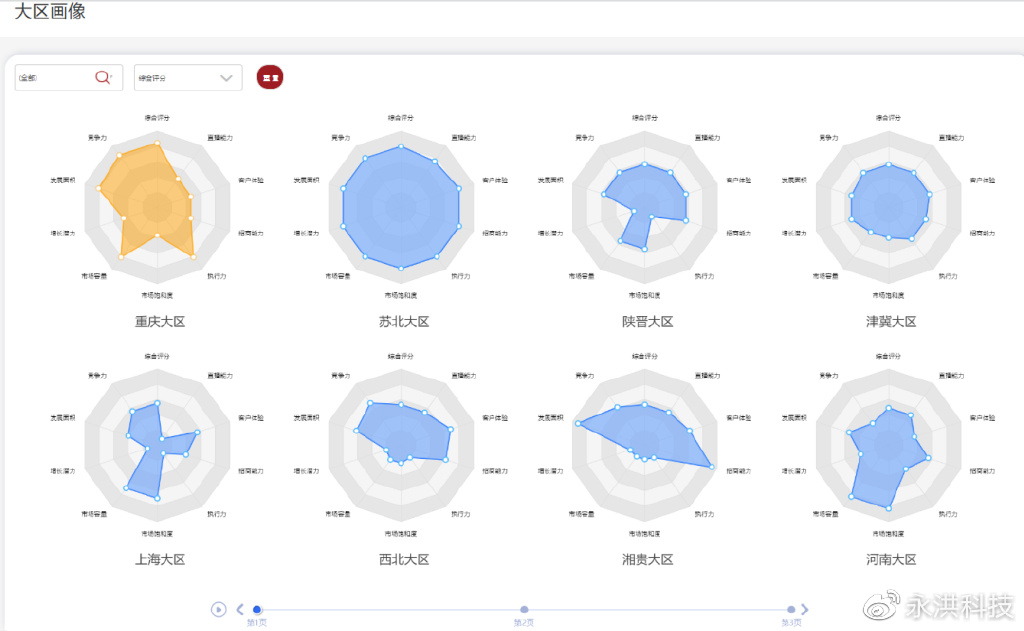Select a data point on the 苏北大区 radar chart
The height and width of the screenshot is (631, 1024).
(400, 147)
